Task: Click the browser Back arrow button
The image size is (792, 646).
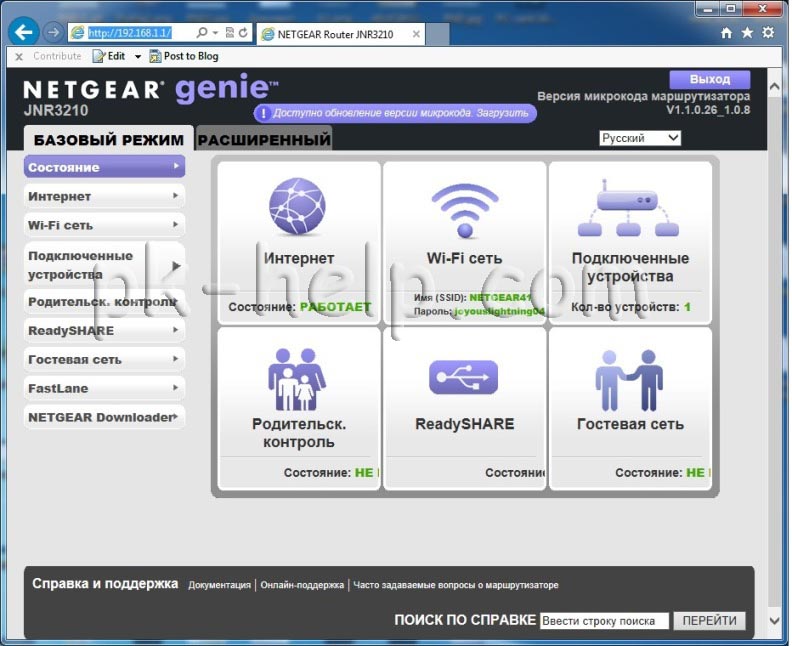Action: pyautogui.click(x=23, y=32)
